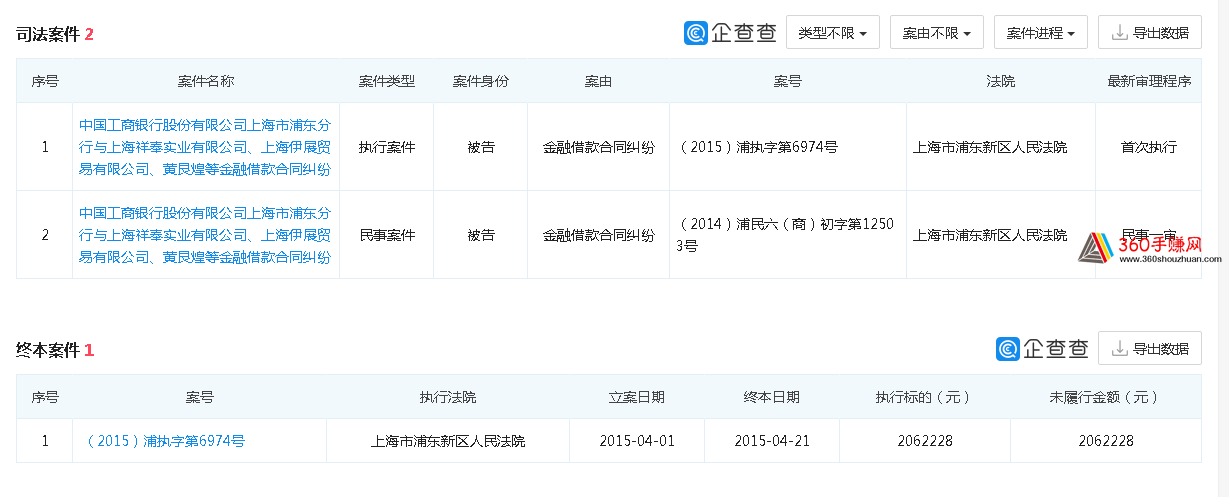
Task: Click the 司法案件 section heading
Action: pyautogui.click(x=48, y=34)
